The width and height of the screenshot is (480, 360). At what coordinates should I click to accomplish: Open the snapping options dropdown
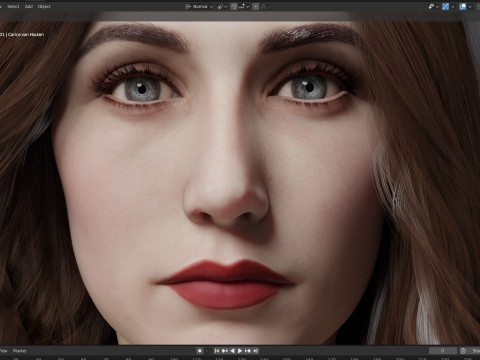[x=244, y=6]
